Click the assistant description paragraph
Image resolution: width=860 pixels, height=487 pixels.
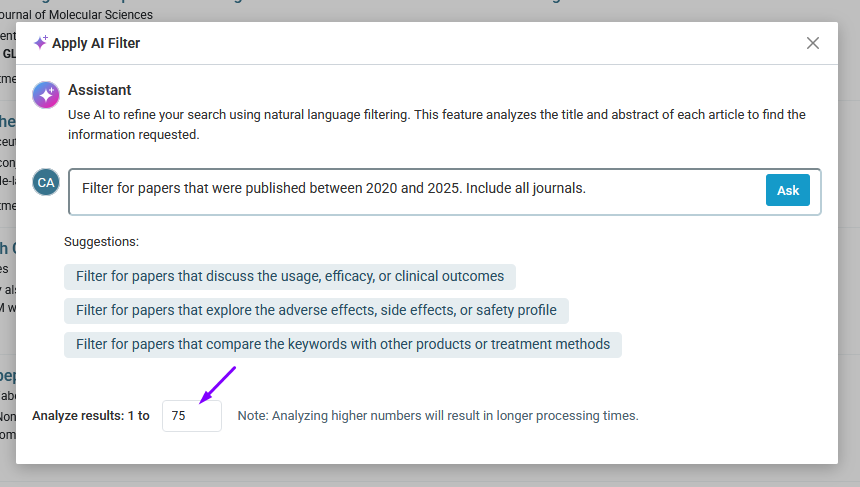(x=437, y=124)
